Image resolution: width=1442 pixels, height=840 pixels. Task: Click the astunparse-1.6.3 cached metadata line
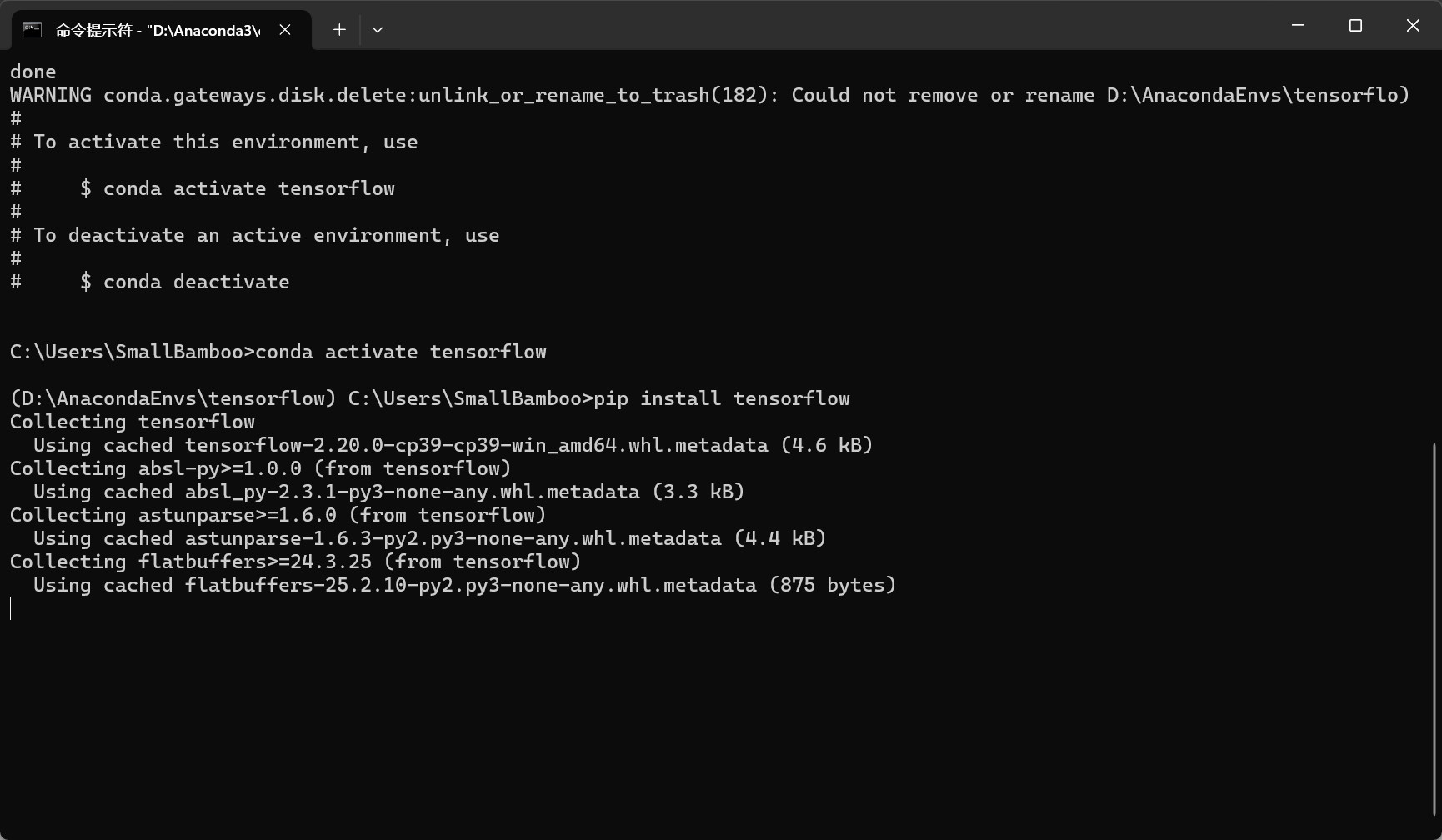[429, 538]
